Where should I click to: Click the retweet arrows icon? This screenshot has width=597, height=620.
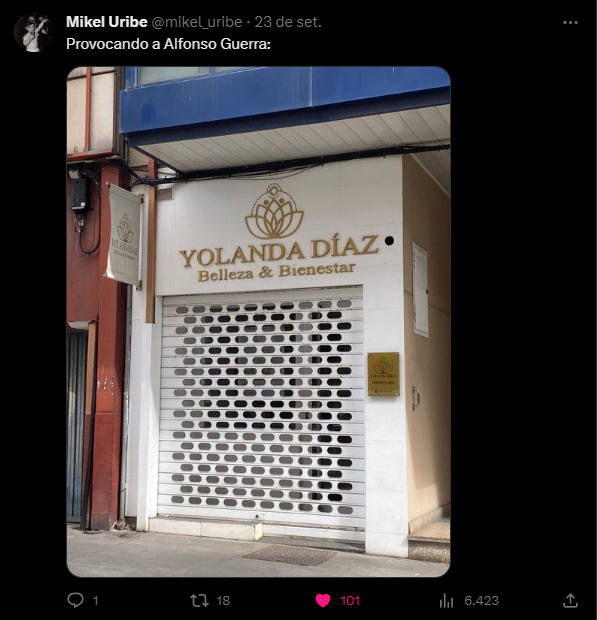199,601
